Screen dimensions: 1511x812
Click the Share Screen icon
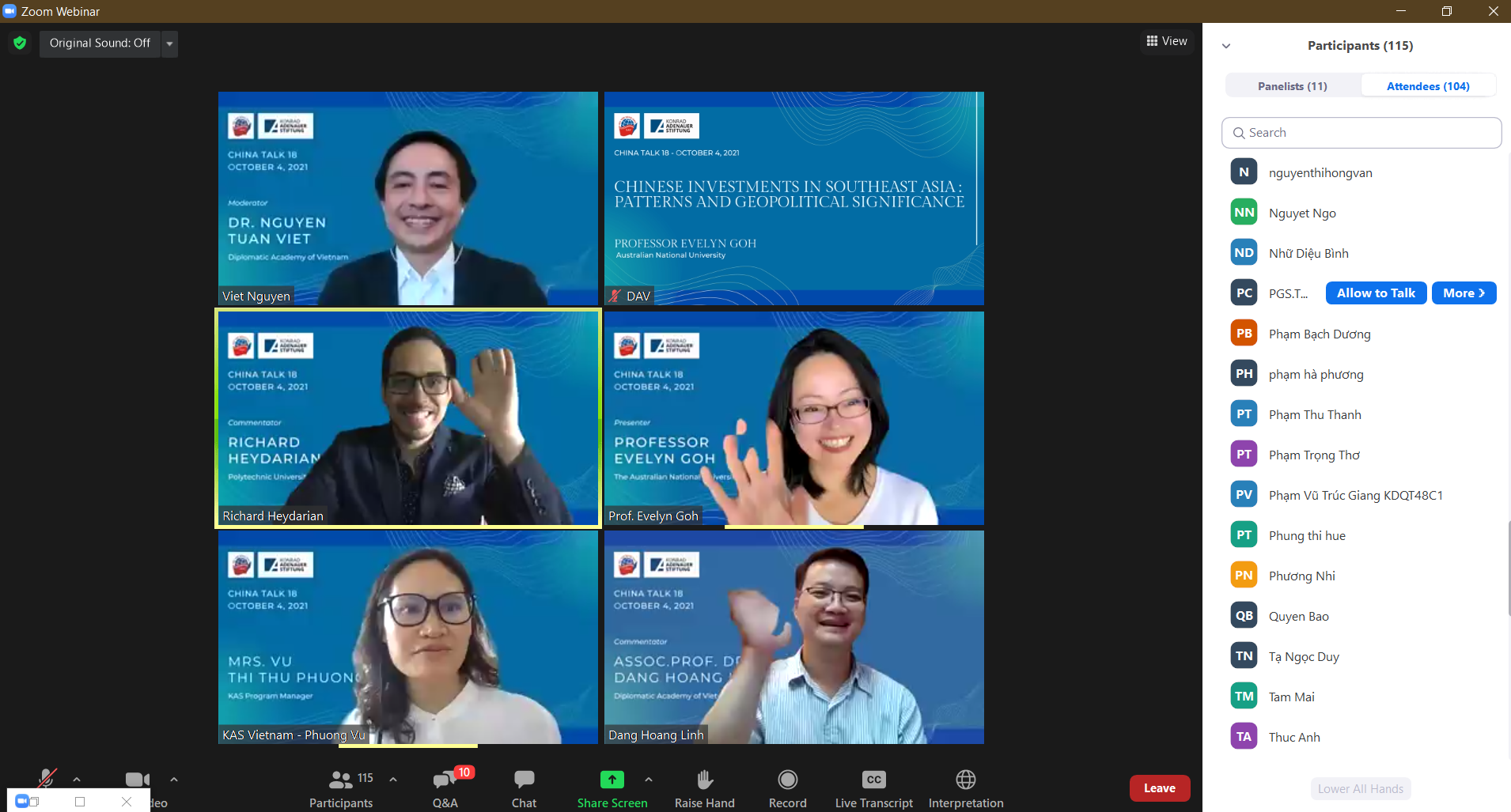click(x=612, y=780)
